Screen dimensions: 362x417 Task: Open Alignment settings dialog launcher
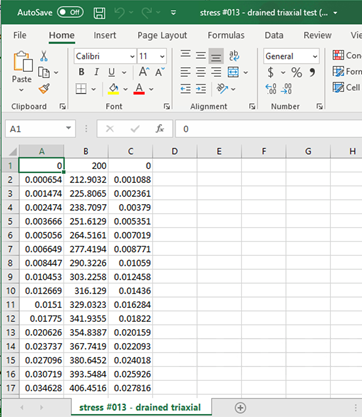[252, 106]
